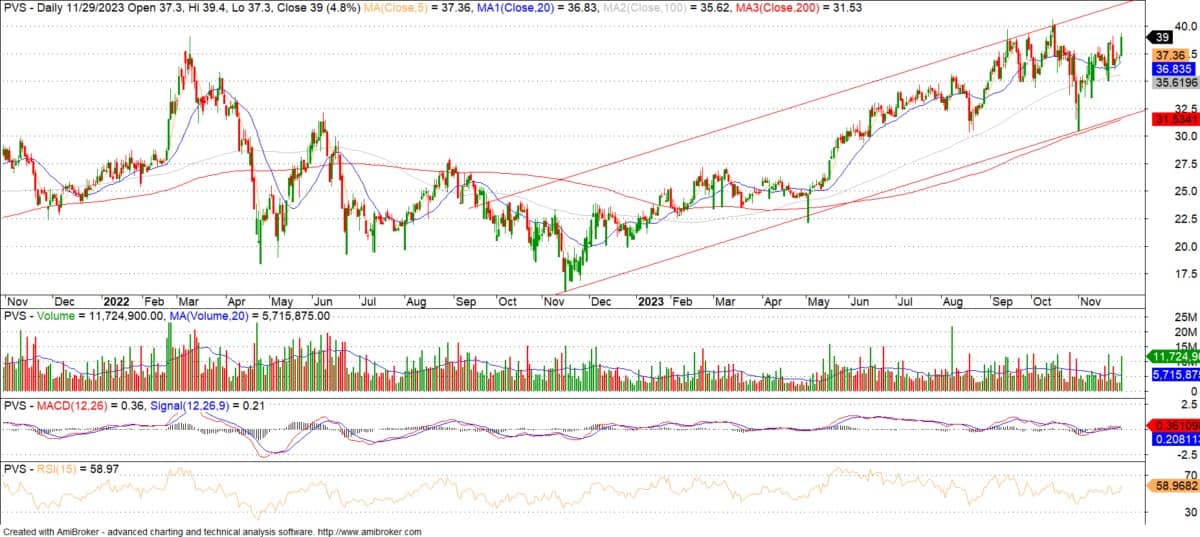Click the blue 5,715,875 volume average tag
Viewport: 1200px width, 537px height.
(x=1174, y=374)
